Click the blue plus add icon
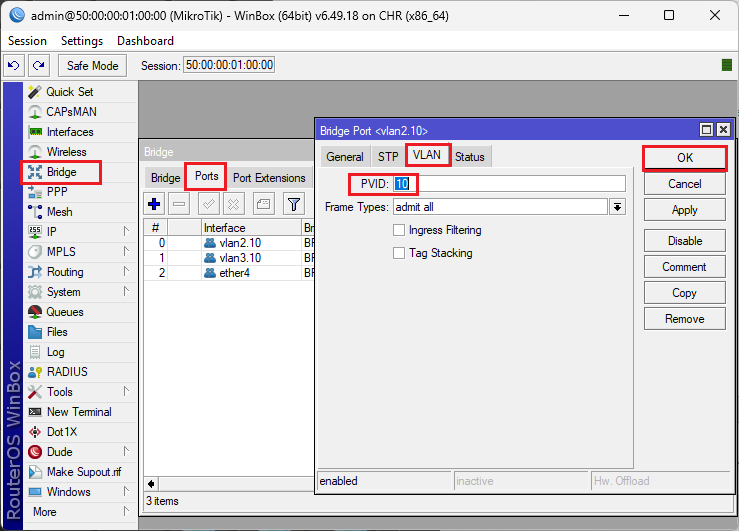Screen dimensions: 739x531 click(x=154, y=204)
